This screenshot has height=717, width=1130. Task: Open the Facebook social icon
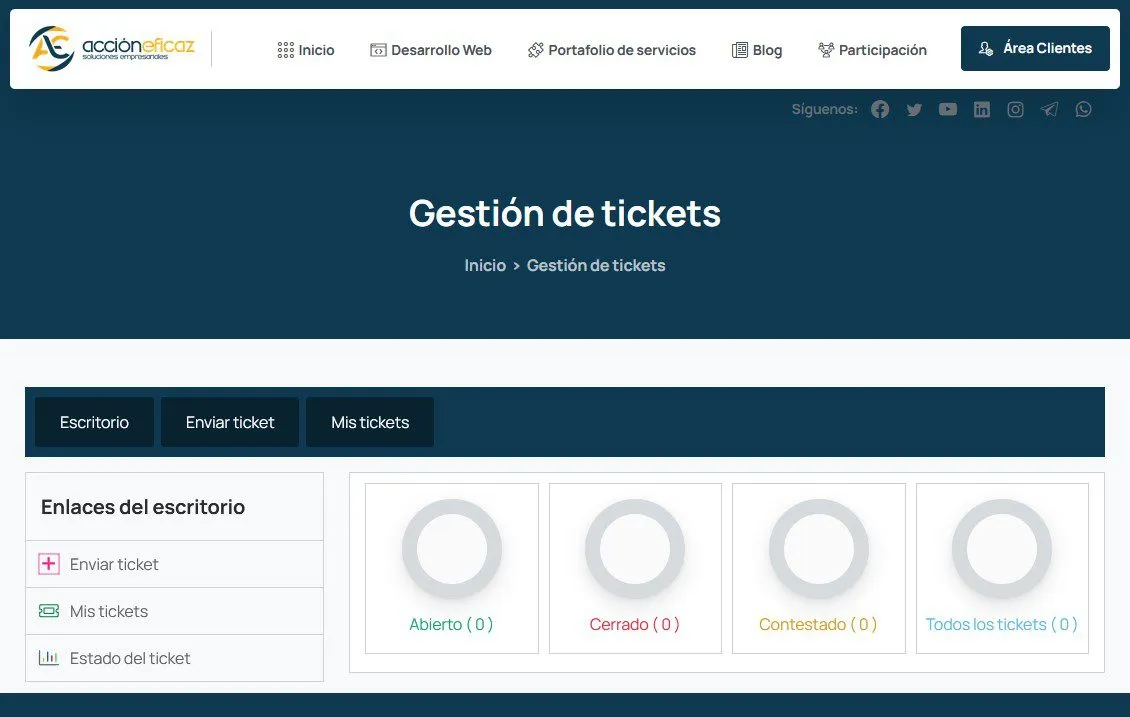click(880, 110)
